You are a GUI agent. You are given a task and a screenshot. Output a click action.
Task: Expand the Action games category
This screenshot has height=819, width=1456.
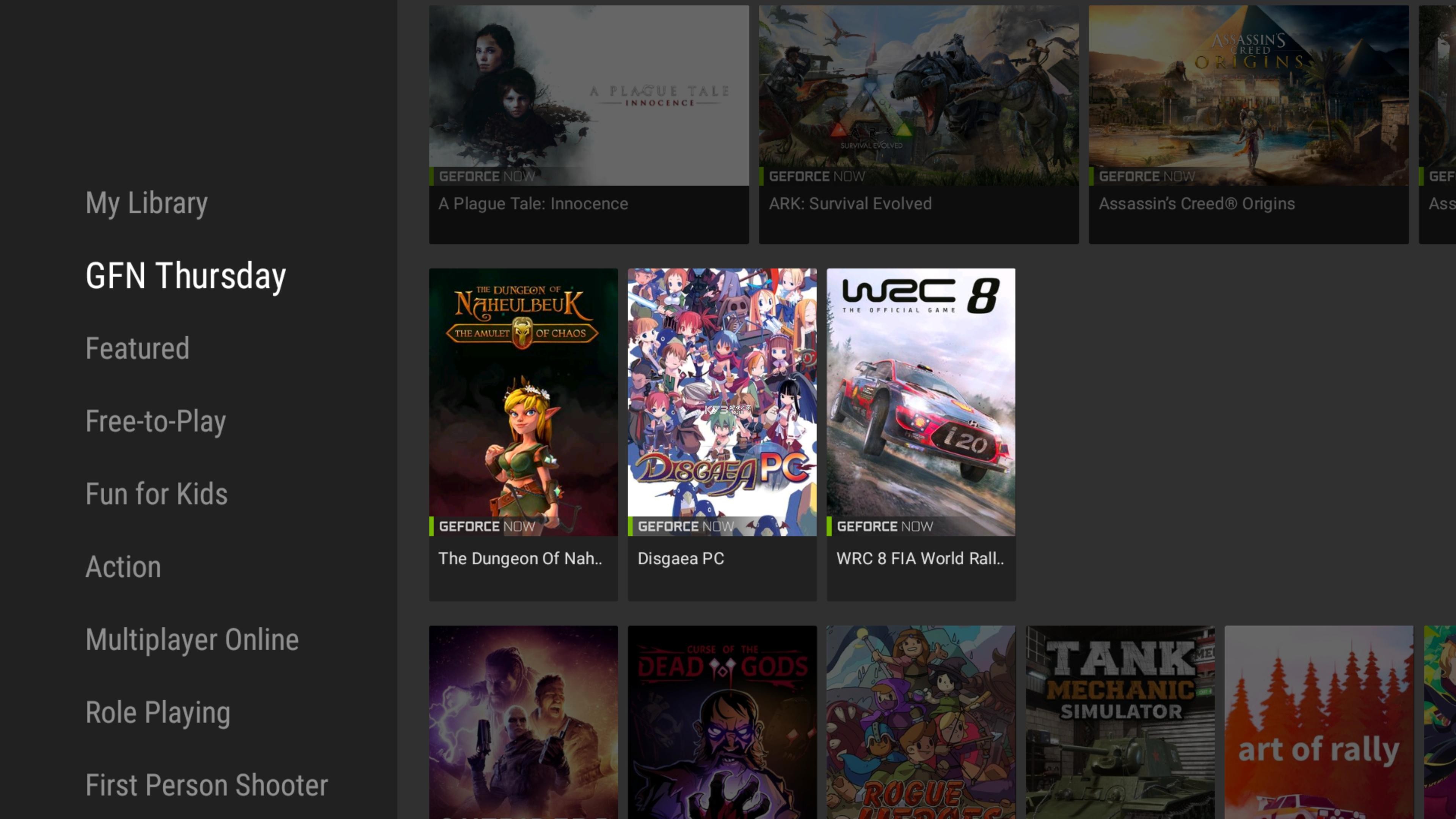coord(123,567)
